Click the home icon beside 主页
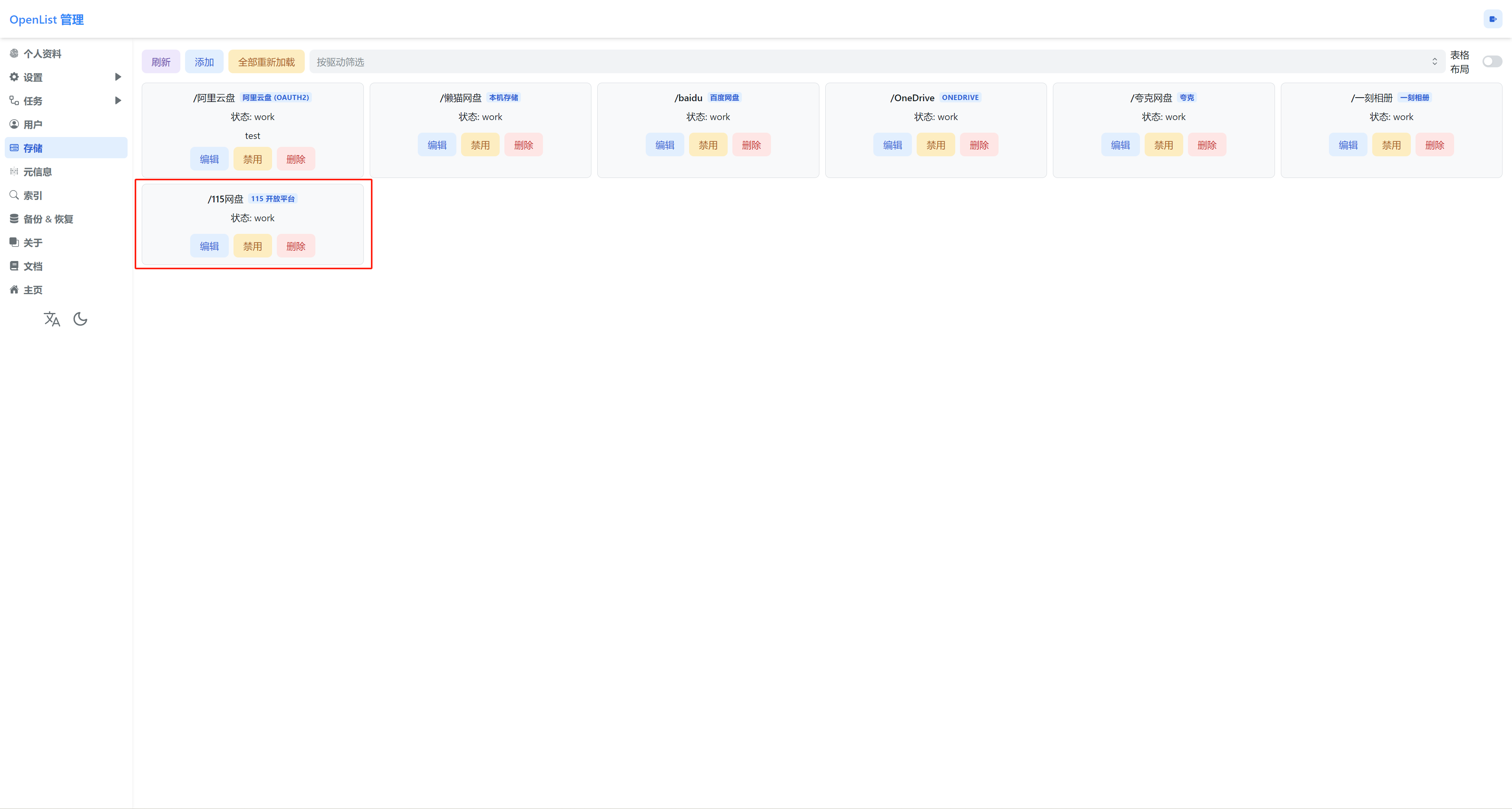The height and width of the screenshot is (809, 1512). click(x=14, y=289)
